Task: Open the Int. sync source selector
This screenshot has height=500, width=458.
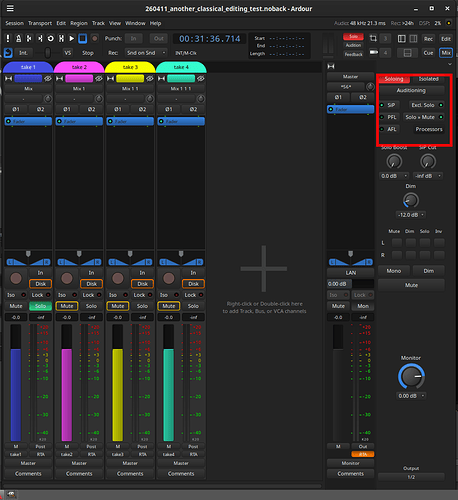Action: 23,53
